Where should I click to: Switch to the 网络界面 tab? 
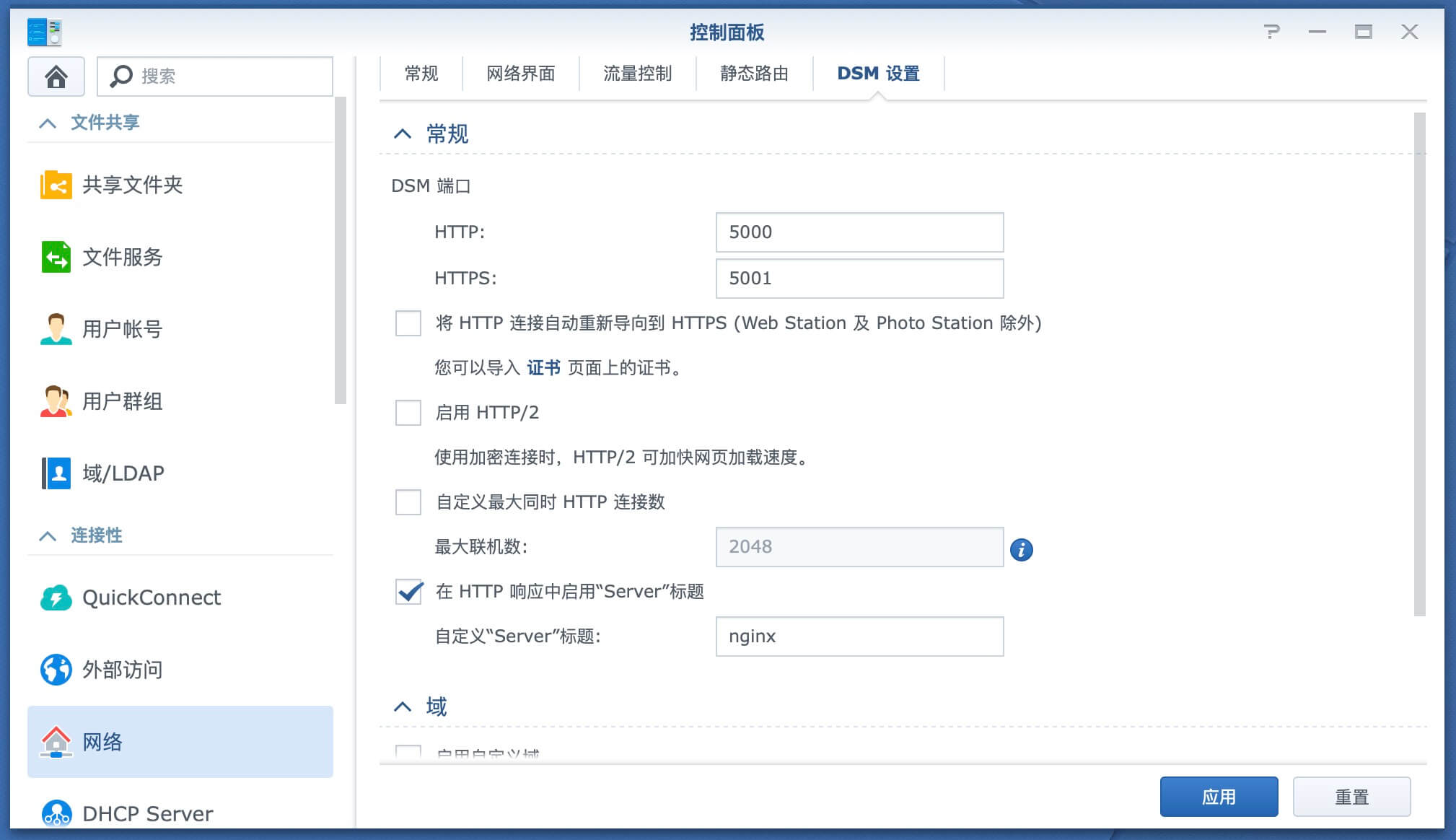click(521, 74)
